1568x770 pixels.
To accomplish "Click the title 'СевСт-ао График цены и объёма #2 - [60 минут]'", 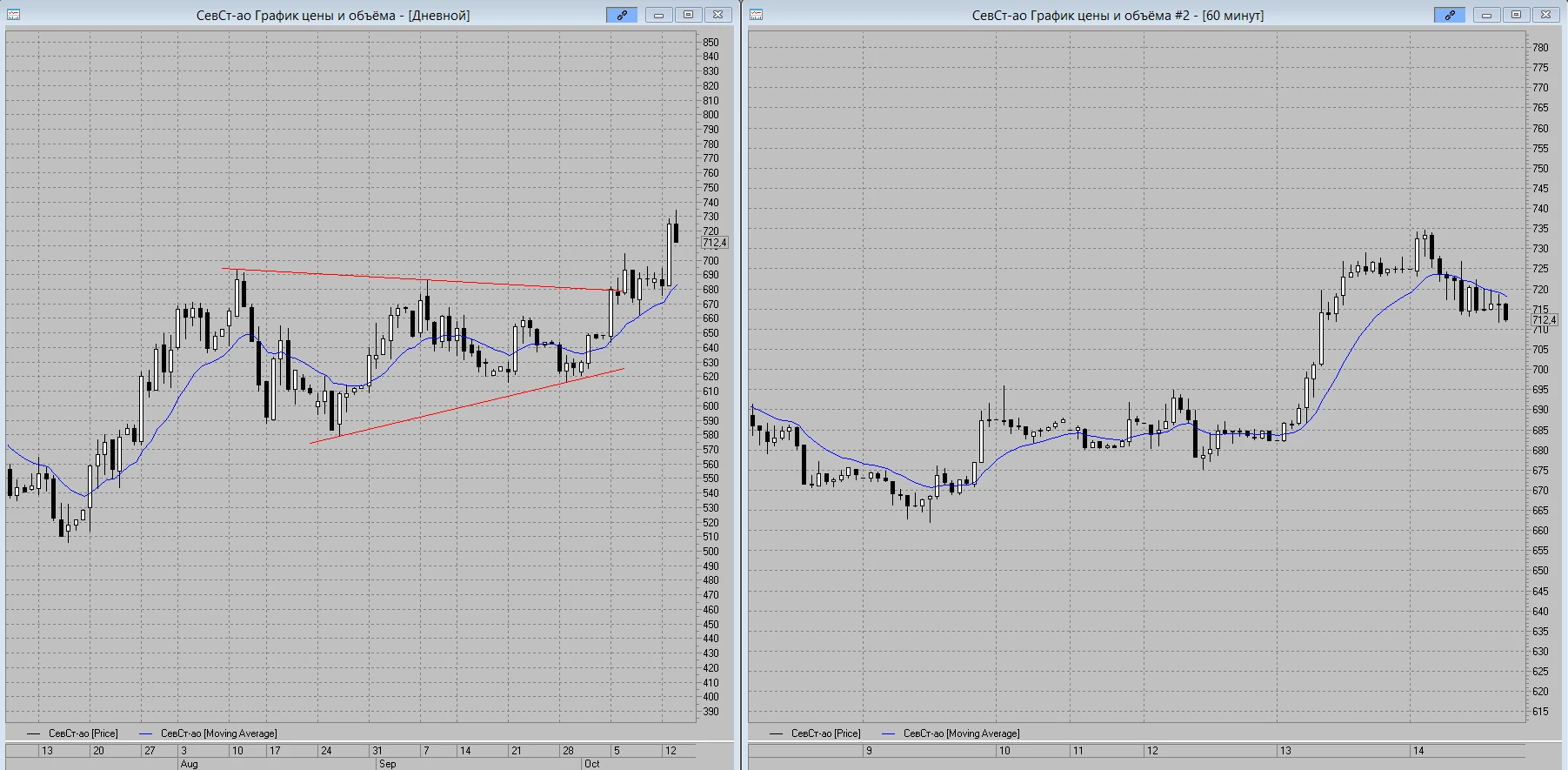I will pos(1118,16).
